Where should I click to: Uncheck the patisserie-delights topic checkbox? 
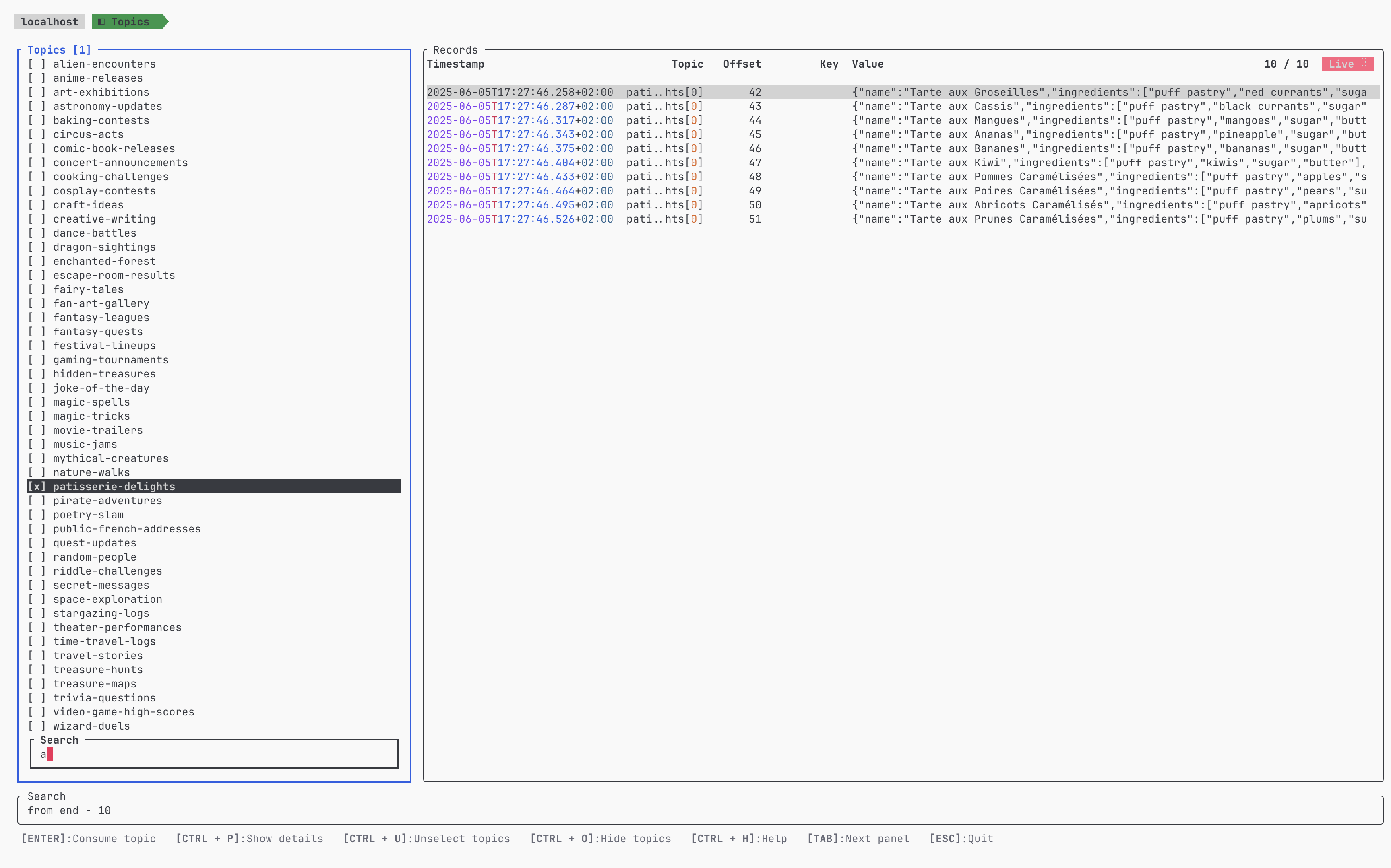point(37,486)
